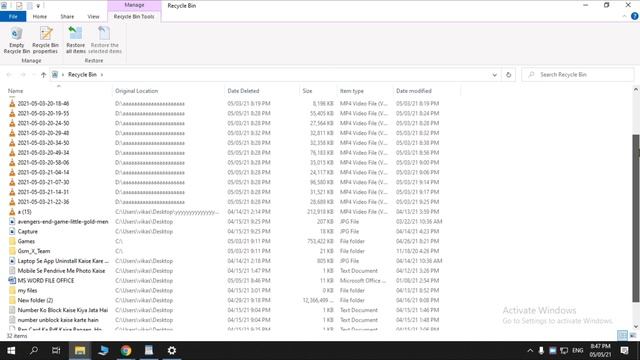
Task: Go up one folder level arrow
Action: pos(43,75)
